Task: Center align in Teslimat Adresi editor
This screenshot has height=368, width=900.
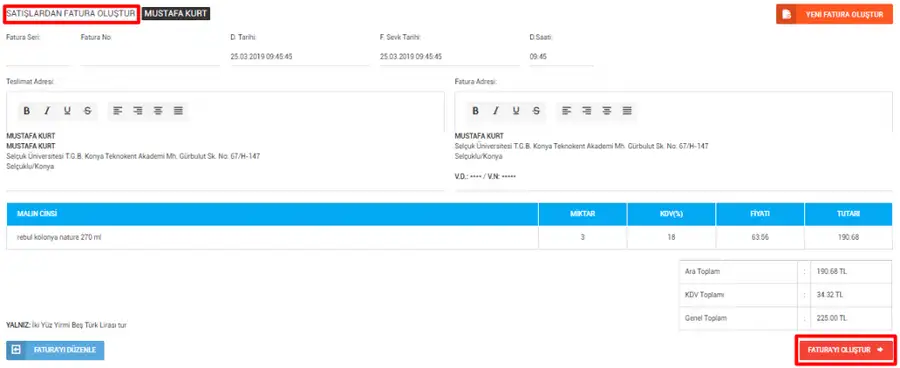Action: 158,111
